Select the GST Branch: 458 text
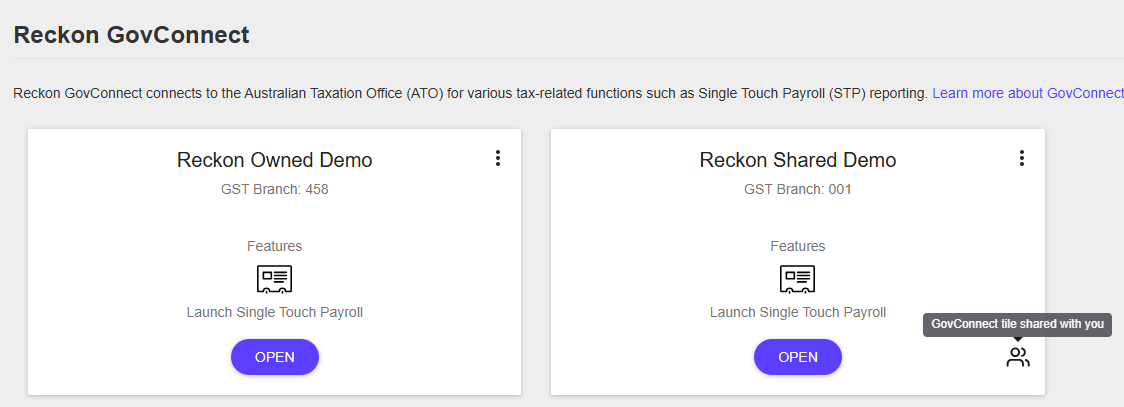This screenshot has height=407, width=1124. click(x=274, y=189)
